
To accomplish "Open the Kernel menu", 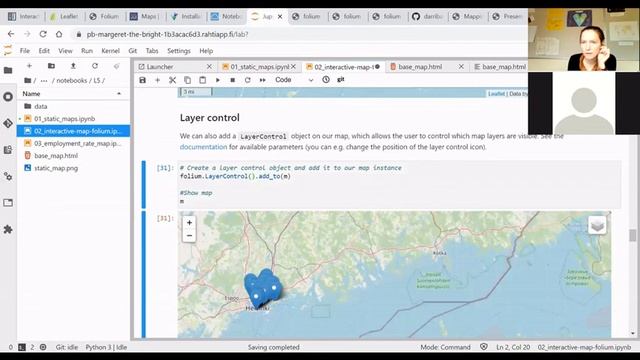I will pos(111,51).
